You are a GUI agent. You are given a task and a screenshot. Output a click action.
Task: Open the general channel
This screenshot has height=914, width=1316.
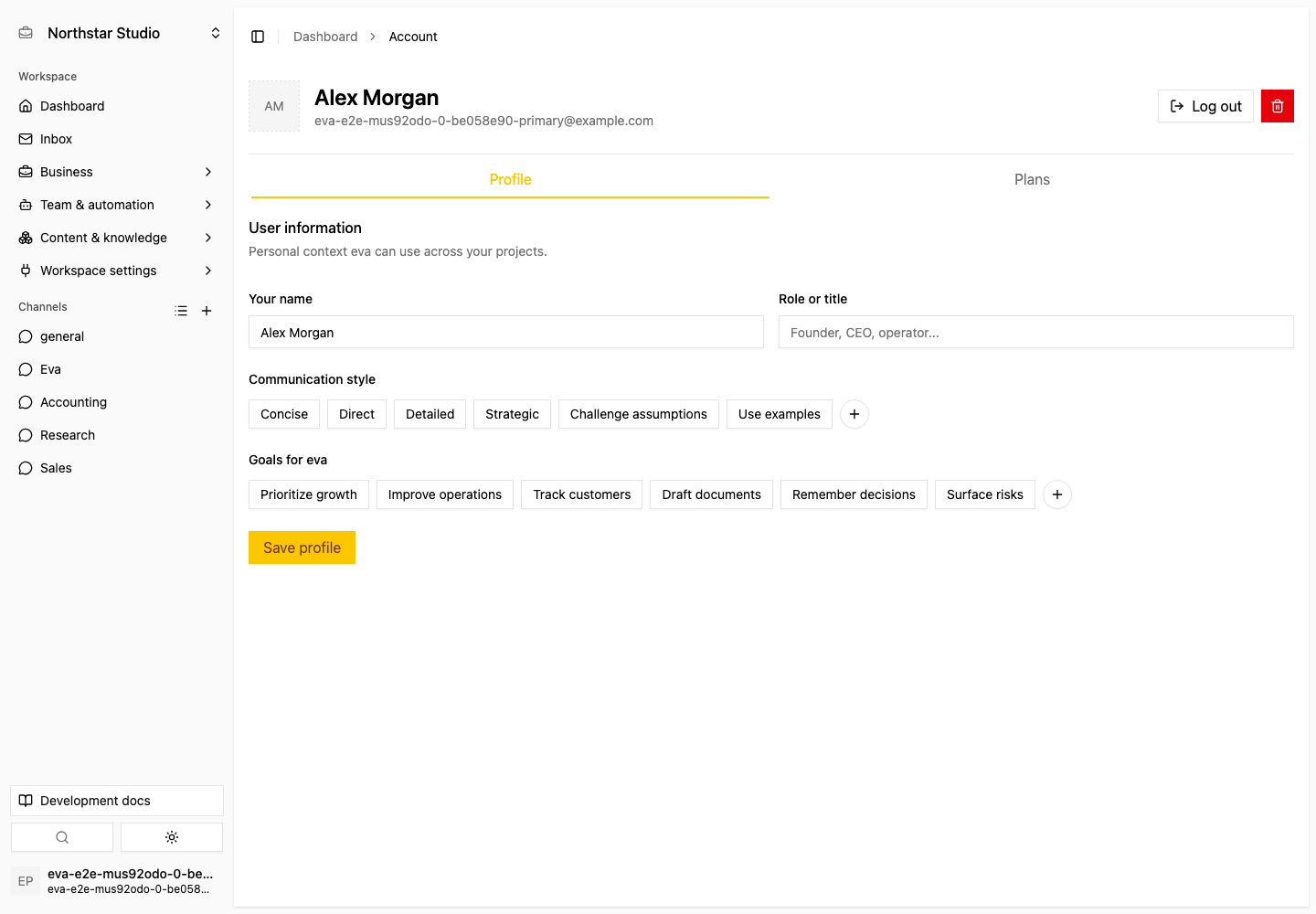117,336
